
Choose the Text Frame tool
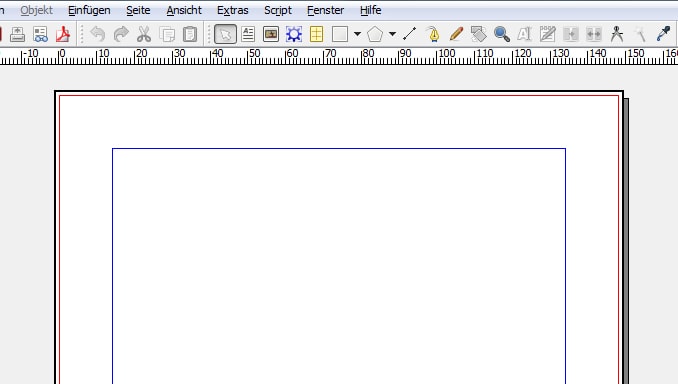[x=248, y=34]
